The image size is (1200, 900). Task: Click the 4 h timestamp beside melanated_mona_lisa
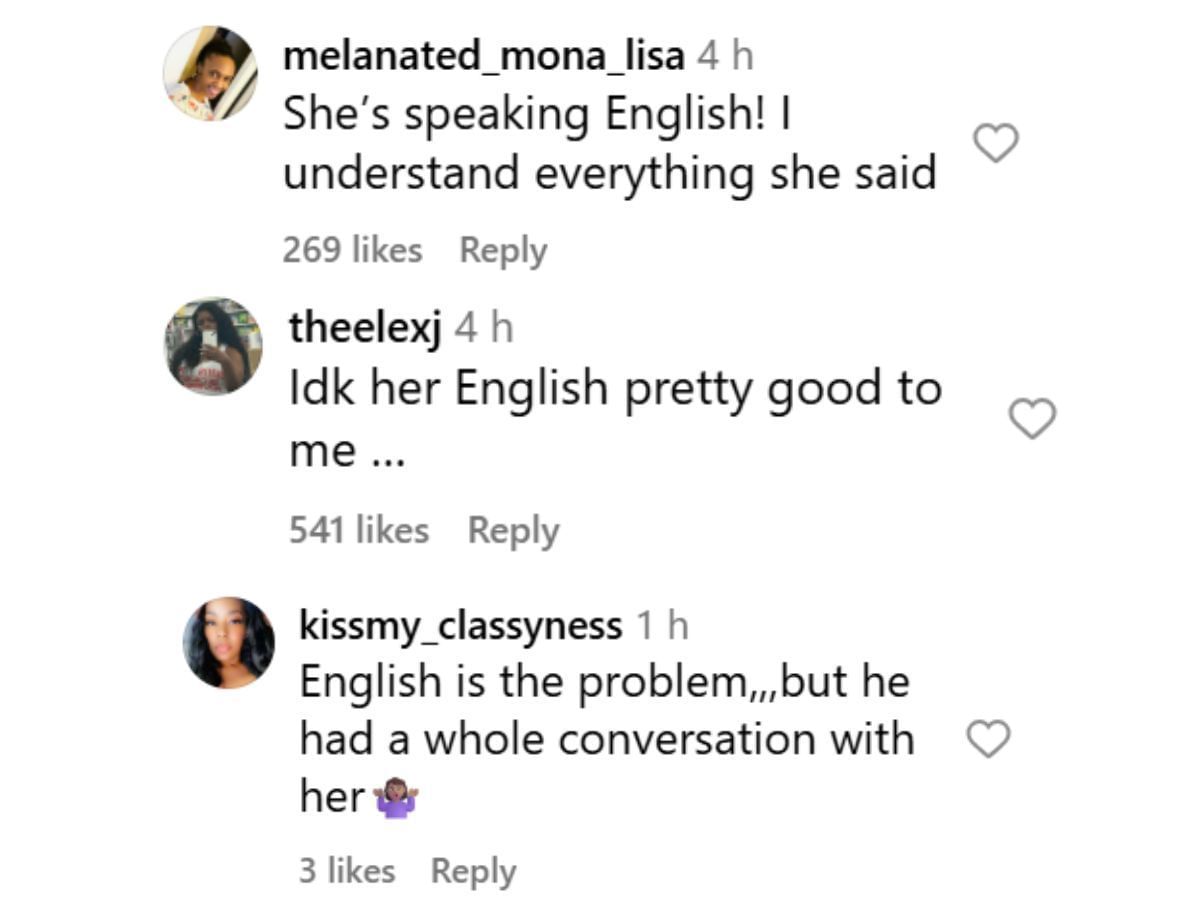point(725,56)
